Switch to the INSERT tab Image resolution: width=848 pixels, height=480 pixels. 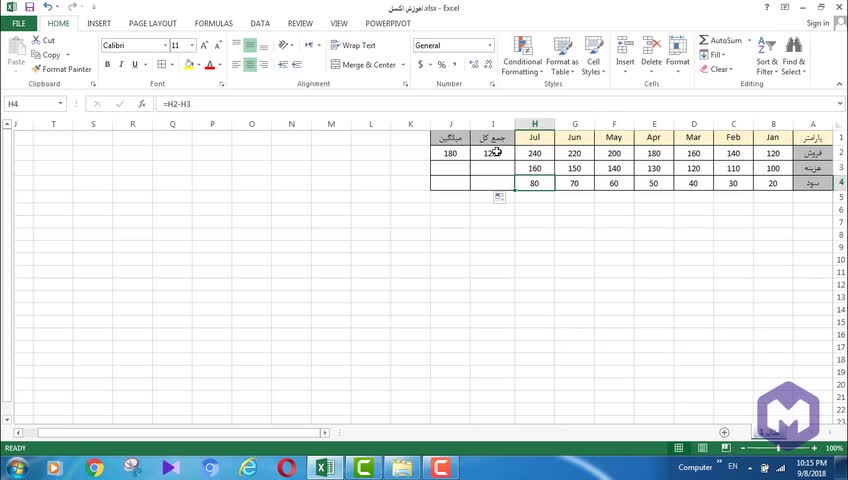(99, 23)
